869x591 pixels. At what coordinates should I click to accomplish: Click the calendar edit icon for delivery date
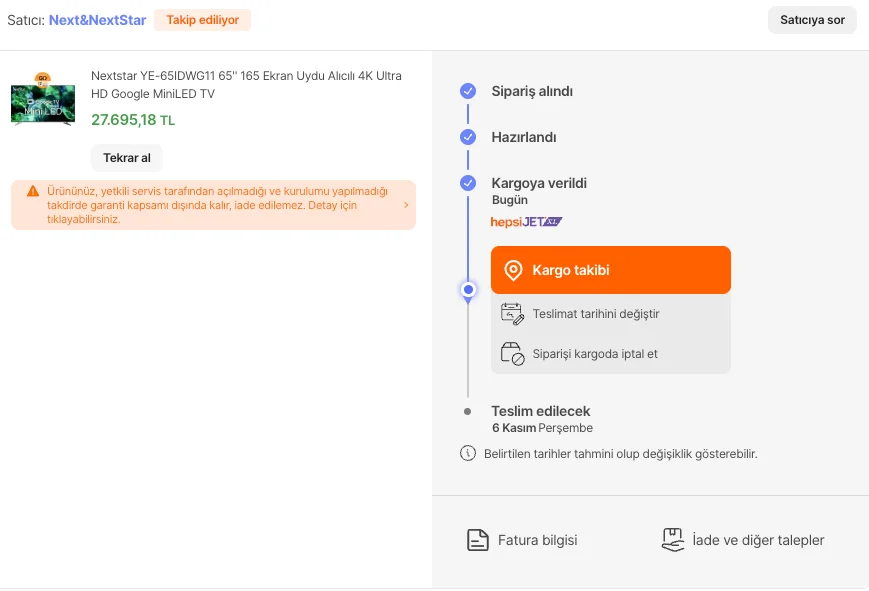click(x=512, y=314)
